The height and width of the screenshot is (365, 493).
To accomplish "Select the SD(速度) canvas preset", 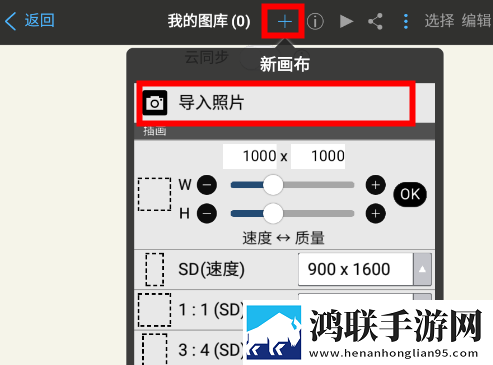I will [211, 269].
